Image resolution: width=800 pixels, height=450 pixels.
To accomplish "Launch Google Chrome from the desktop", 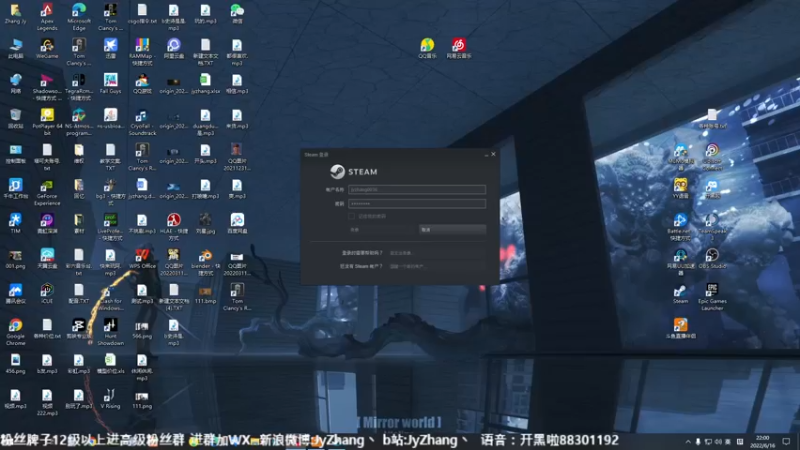I will pyautogui.click(x=15, y=332).
